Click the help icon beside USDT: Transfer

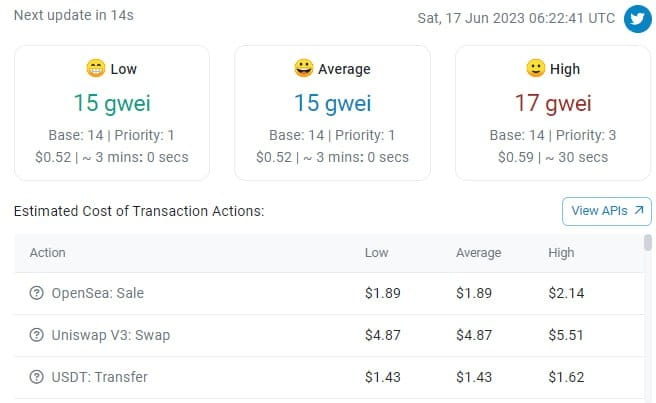pyautogui.click(x=36, y=377)
